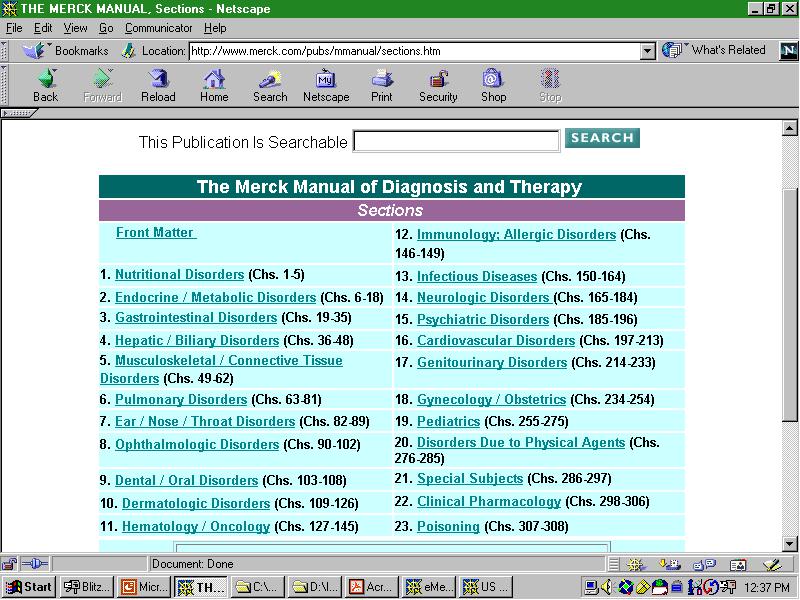This screenshot has height=600, width=800.
Task: Go to the Home page icon
Action: tap(214, 85)
